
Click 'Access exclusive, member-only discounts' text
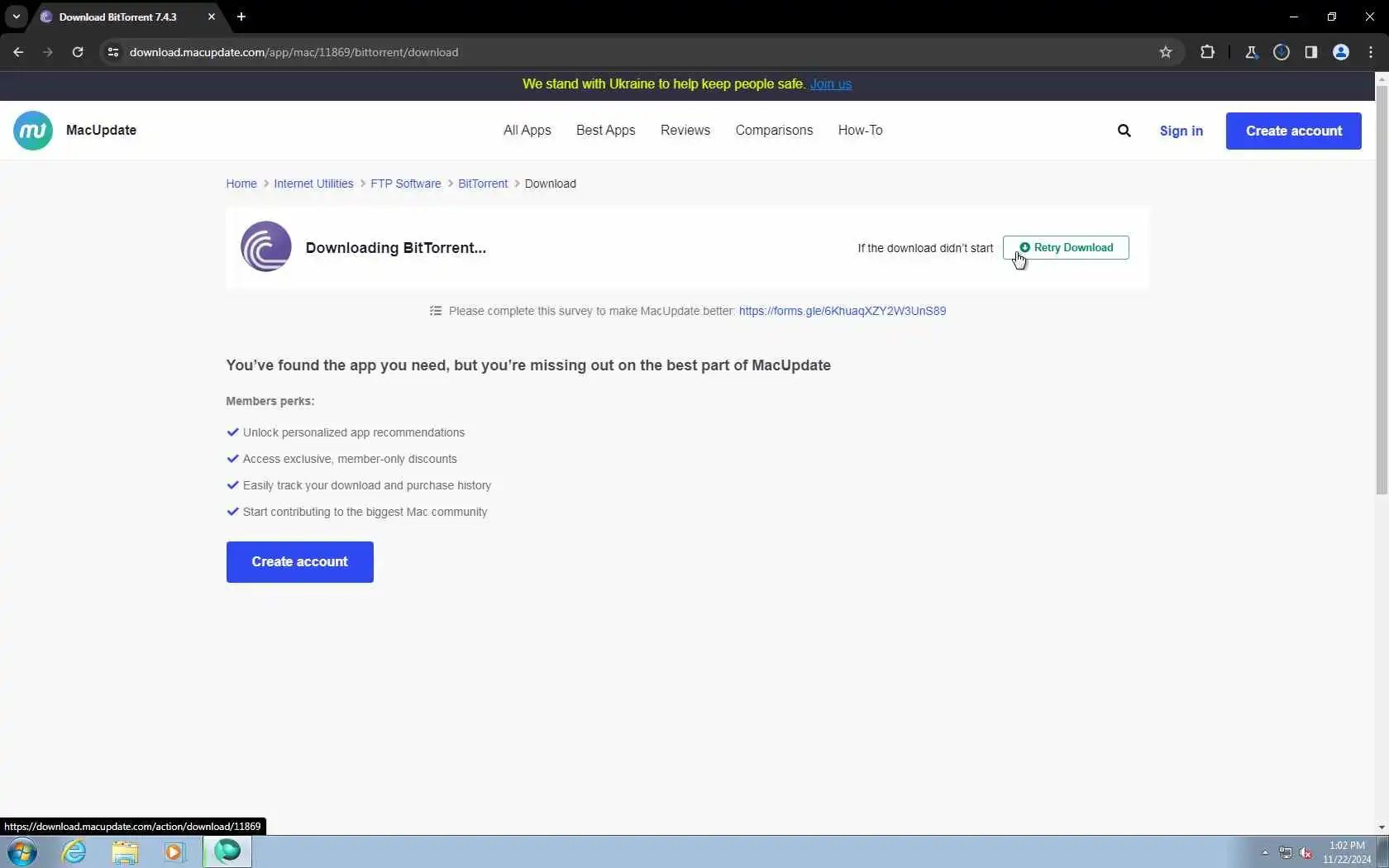click(350, 459)
